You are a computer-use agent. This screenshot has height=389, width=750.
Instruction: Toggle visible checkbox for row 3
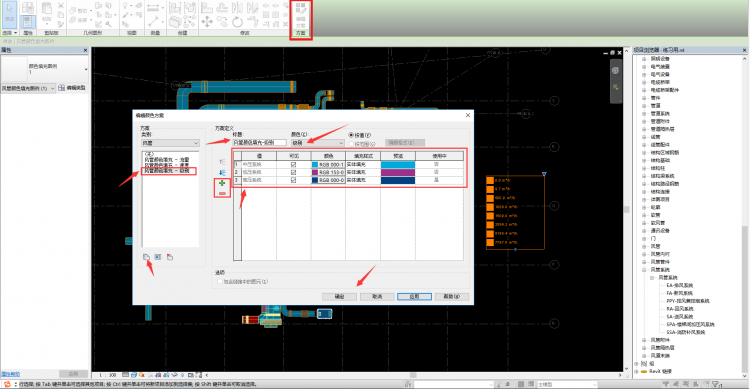tap(294, 180)
